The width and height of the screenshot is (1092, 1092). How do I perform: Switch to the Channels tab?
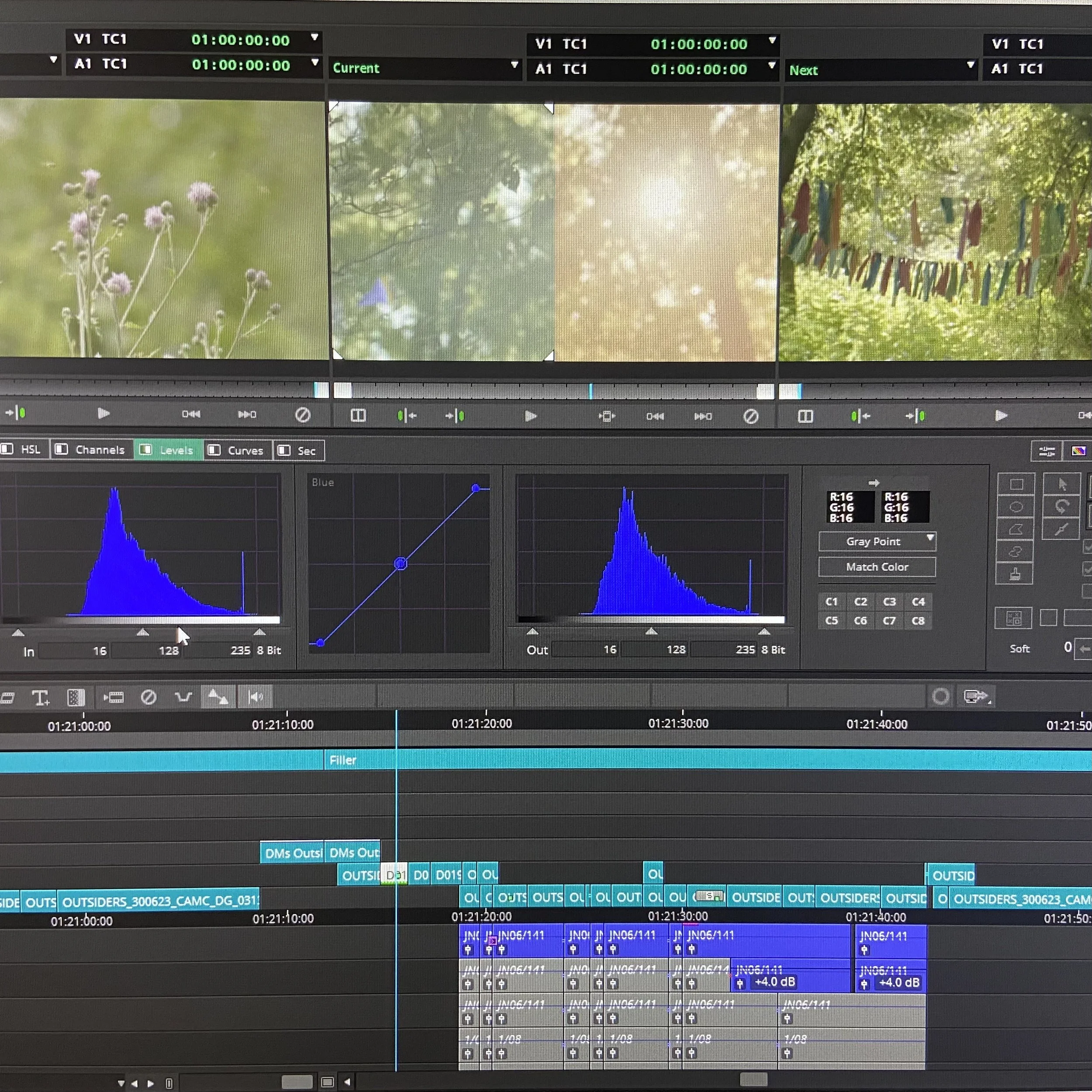point(100,450)
